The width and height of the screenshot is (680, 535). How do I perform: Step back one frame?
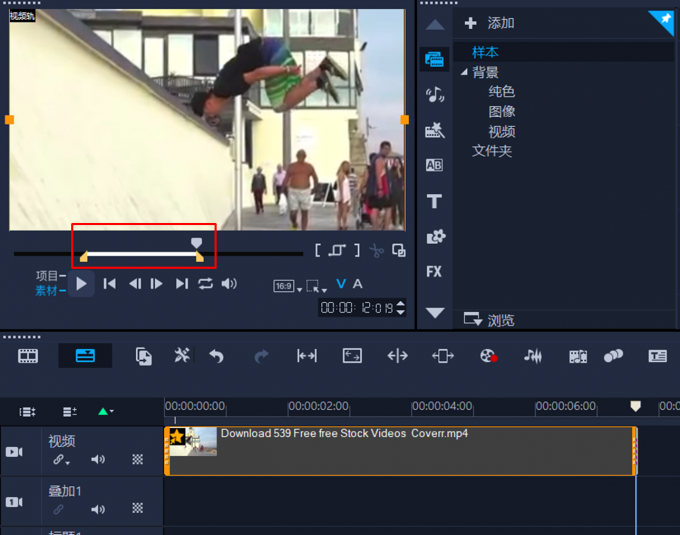[x=135, y=284]
